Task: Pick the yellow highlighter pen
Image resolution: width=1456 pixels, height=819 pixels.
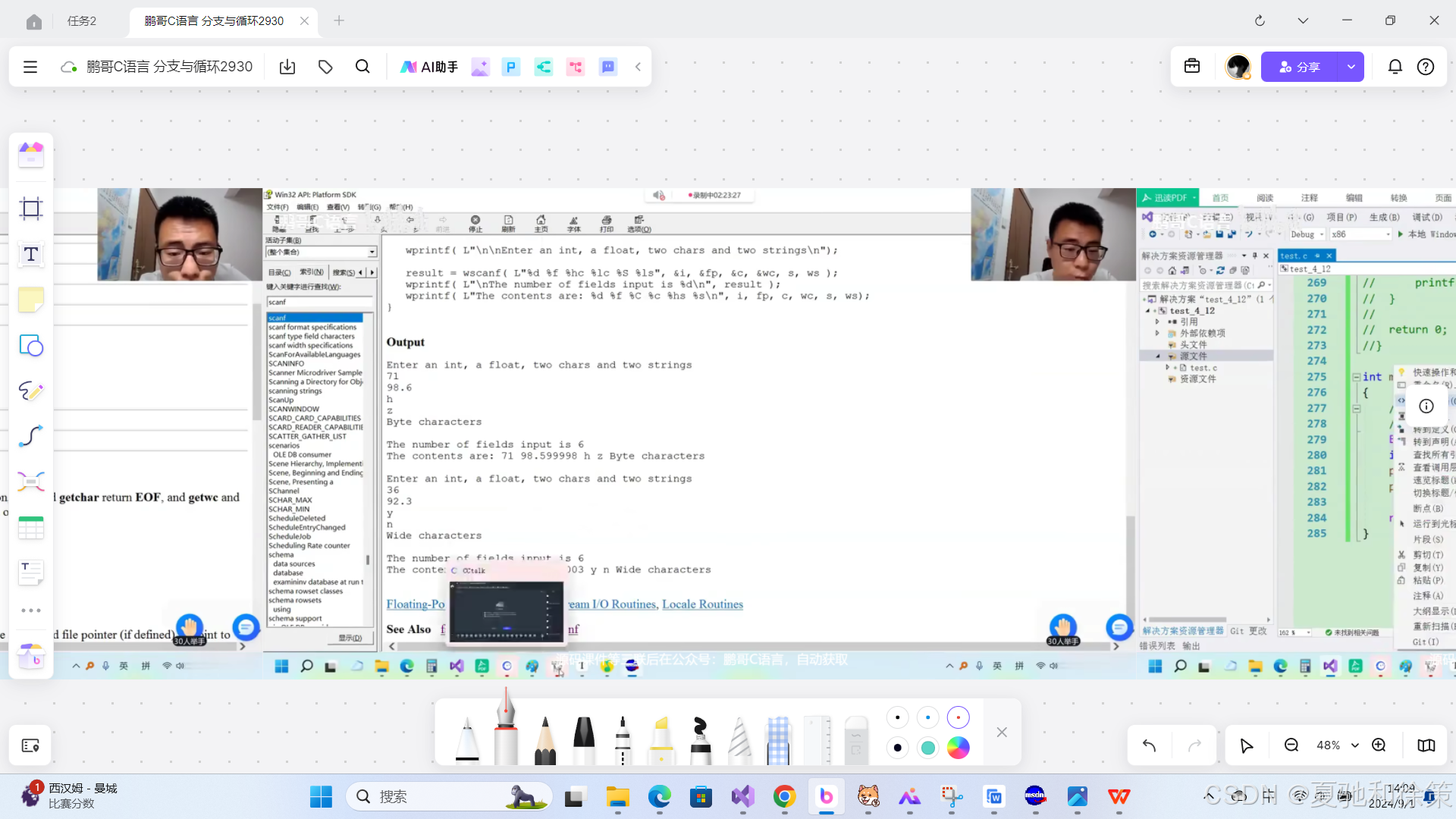Action: (x=661, y=739)
